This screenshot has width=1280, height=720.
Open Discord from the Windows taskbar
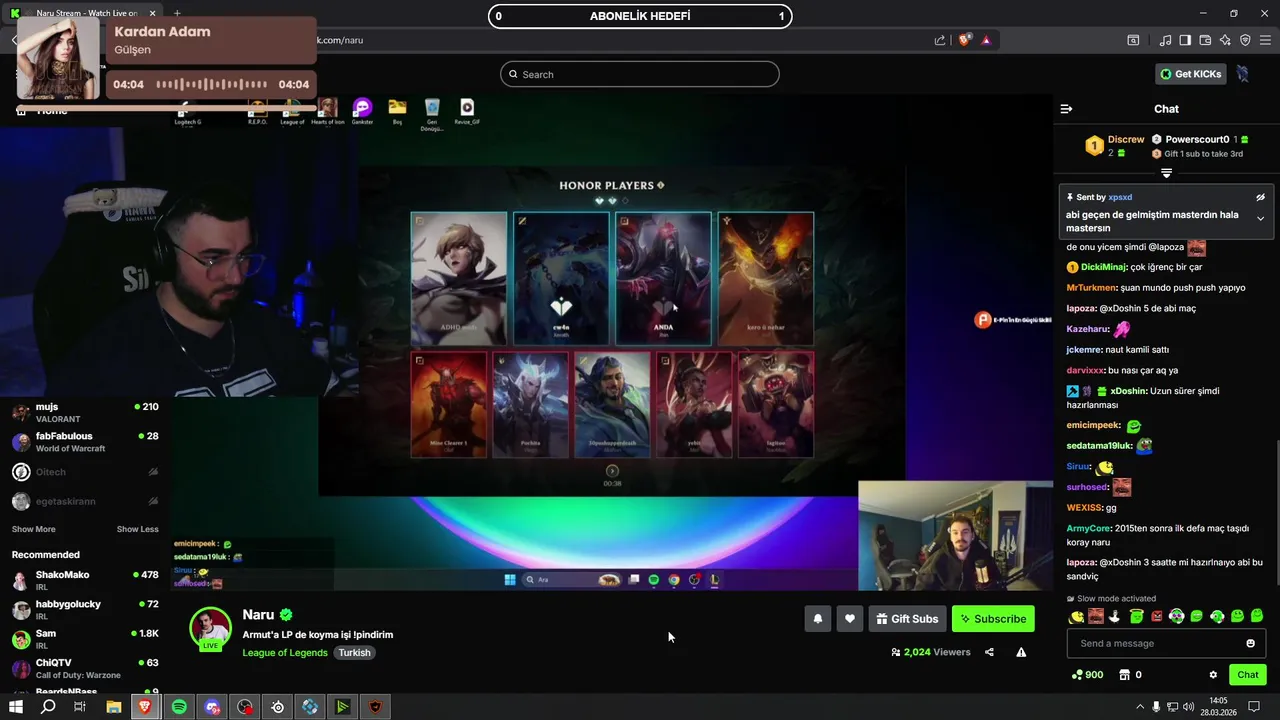pos(212,707)
